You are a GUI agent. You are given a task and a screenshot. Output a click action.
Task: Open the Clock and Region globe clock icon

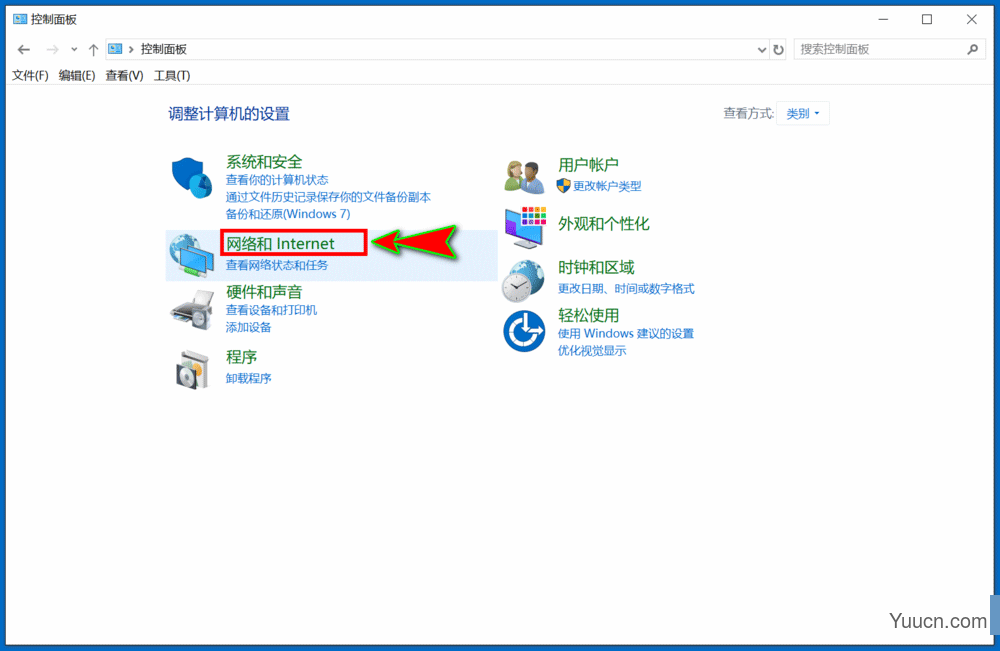(x=524, y=281)
